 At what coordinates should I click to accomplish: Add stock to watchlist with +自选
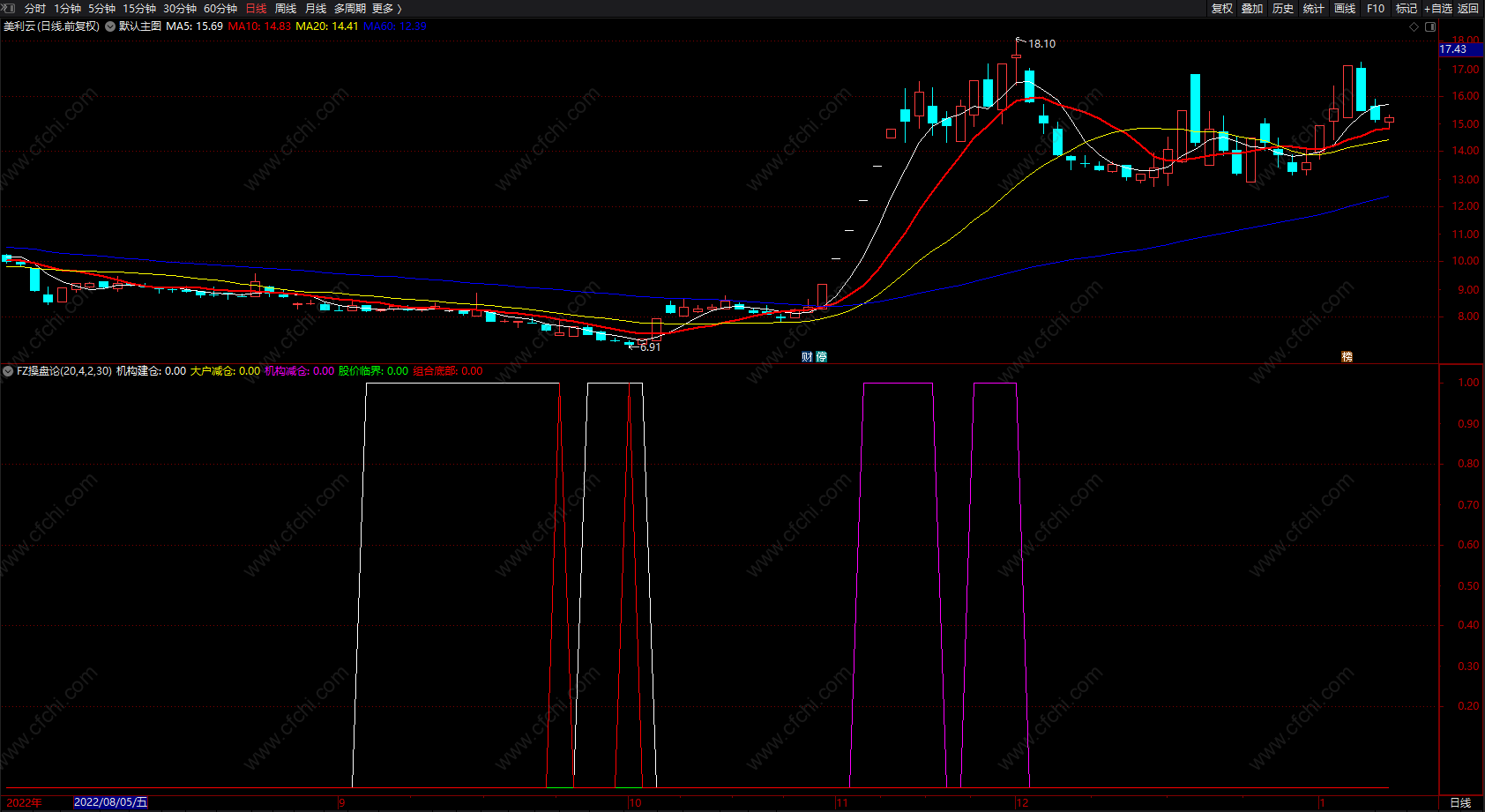(x=1438, y=9)
